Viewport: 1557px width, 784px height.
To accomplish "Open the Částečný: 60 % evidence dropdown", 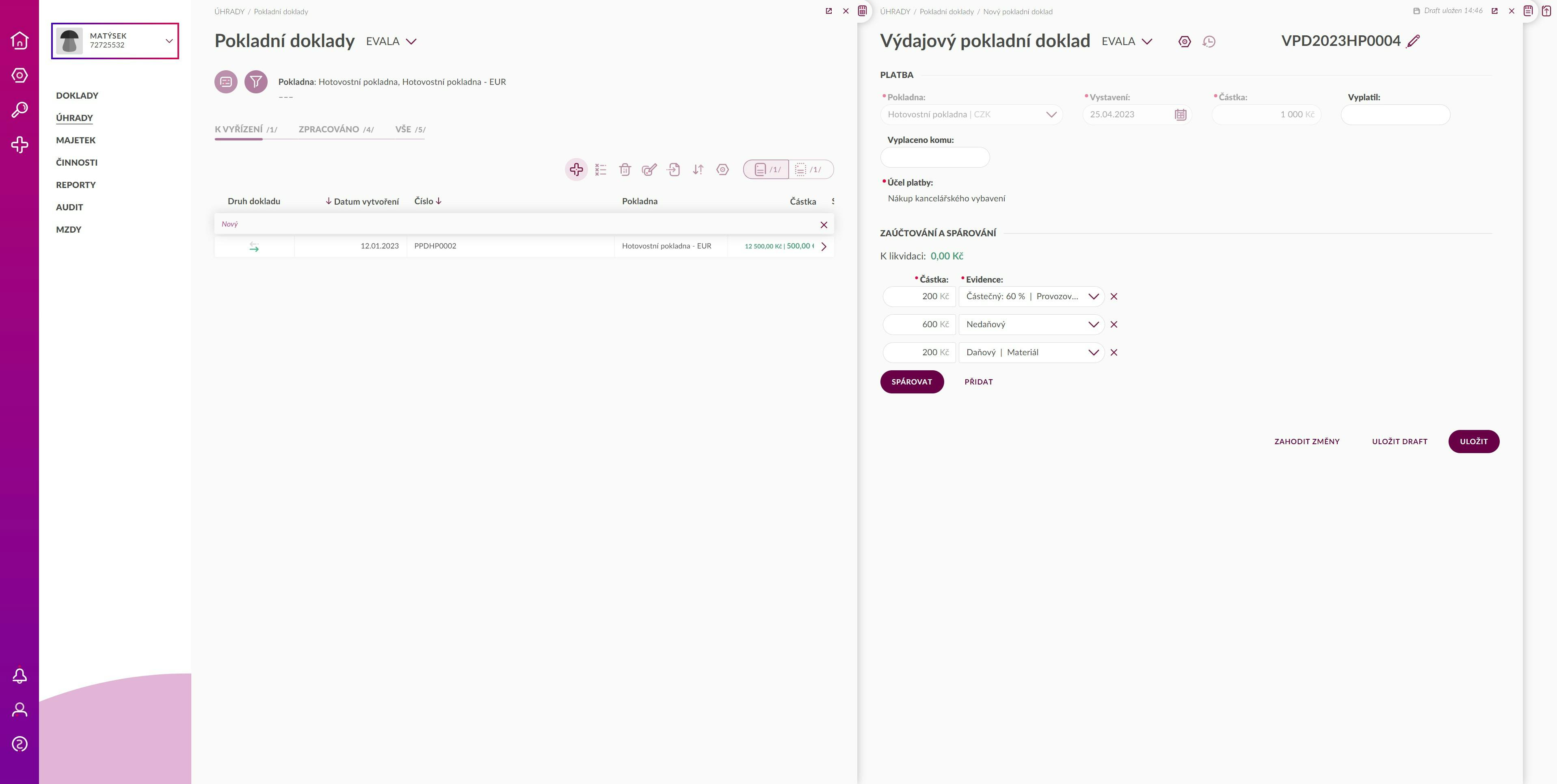I will [1031, 297].
